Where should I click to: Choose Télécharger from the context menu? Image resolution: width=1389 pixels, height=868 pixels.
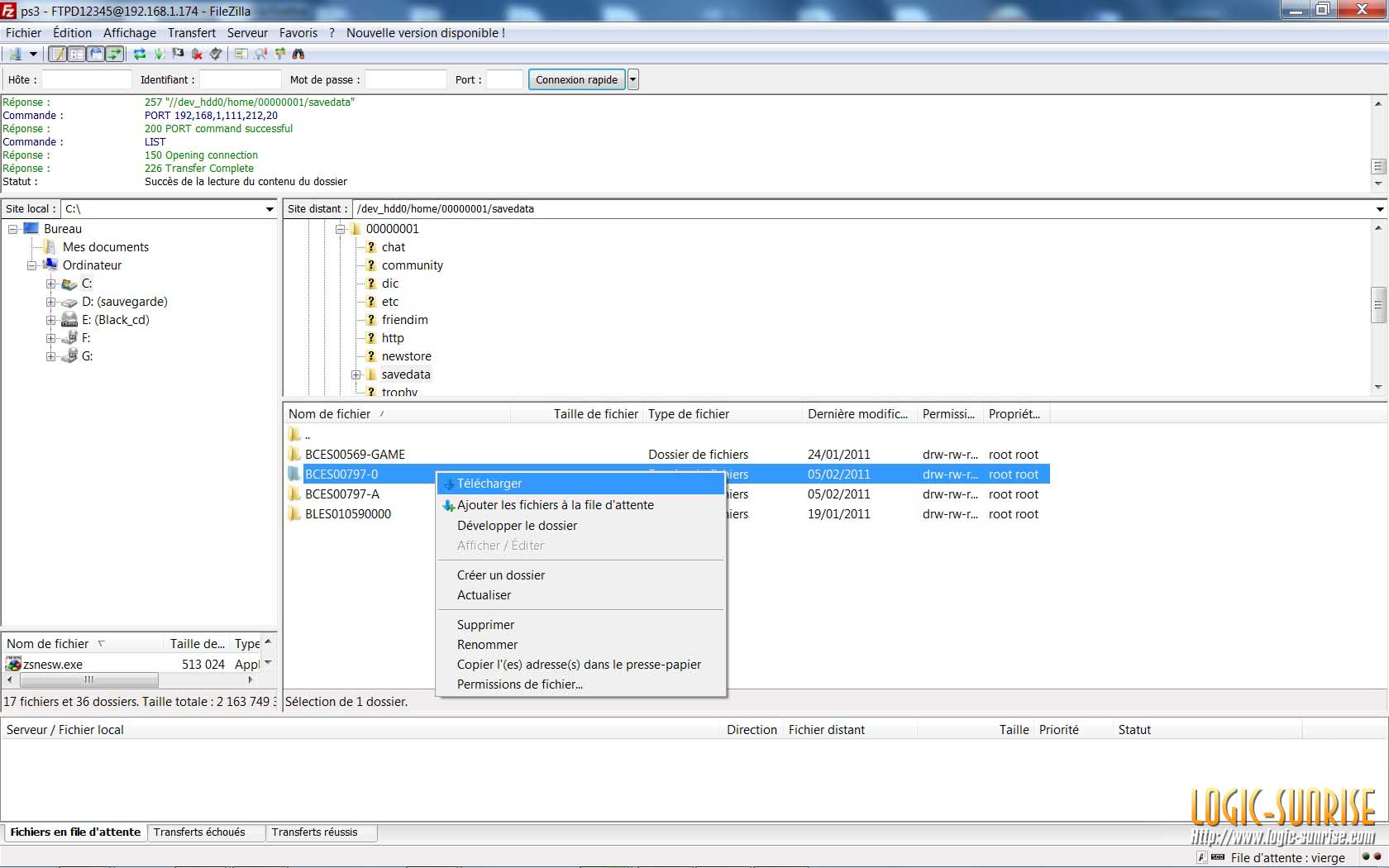tap(489, 484)
